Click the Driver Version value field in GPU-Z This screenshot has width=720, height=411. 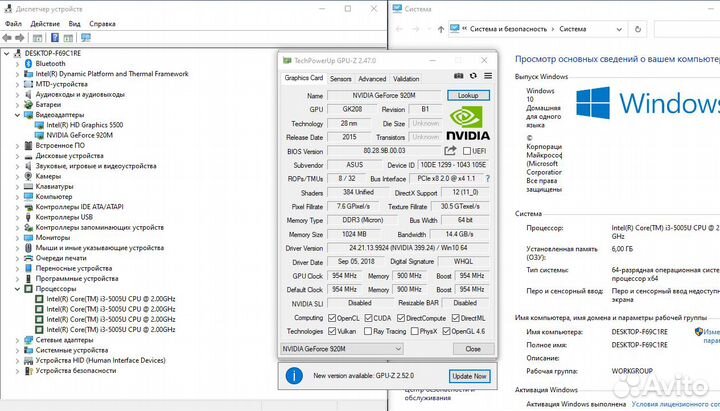pyautogui.click(x=408, y=248)
